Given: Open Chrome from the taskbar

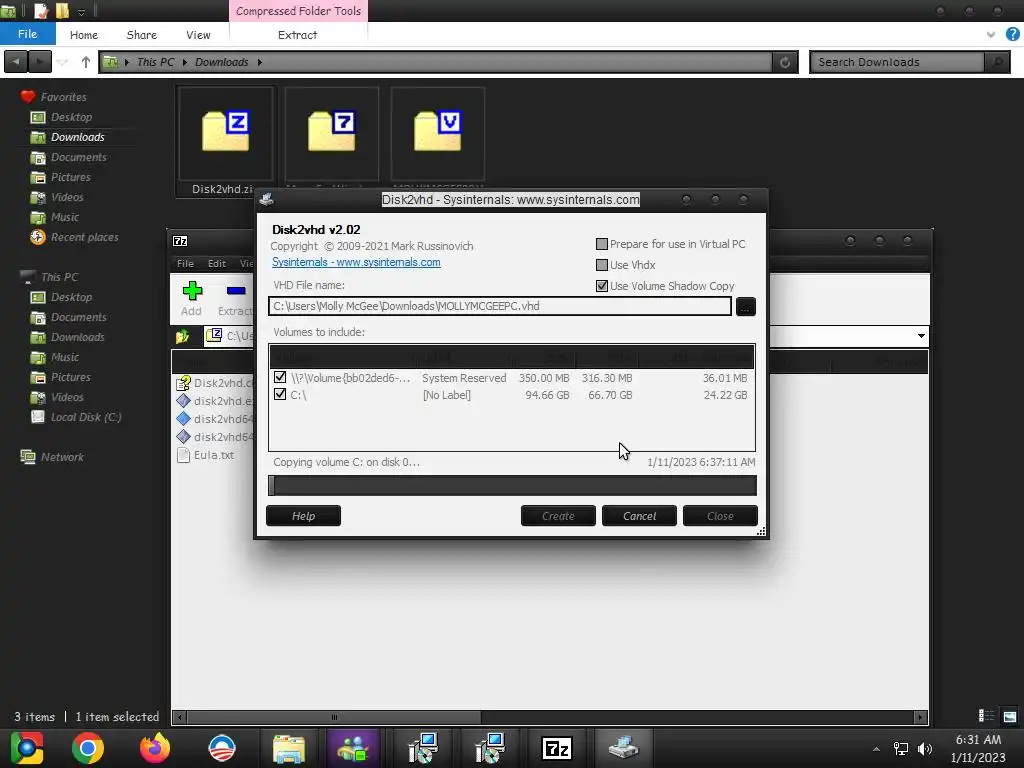Looking at the screenshot, I should pos(88,748).
